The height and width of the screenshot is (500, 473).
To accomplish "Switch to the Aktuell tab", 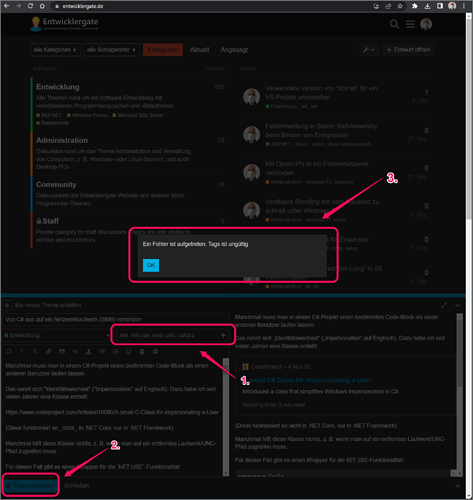I will coord(199,50).
